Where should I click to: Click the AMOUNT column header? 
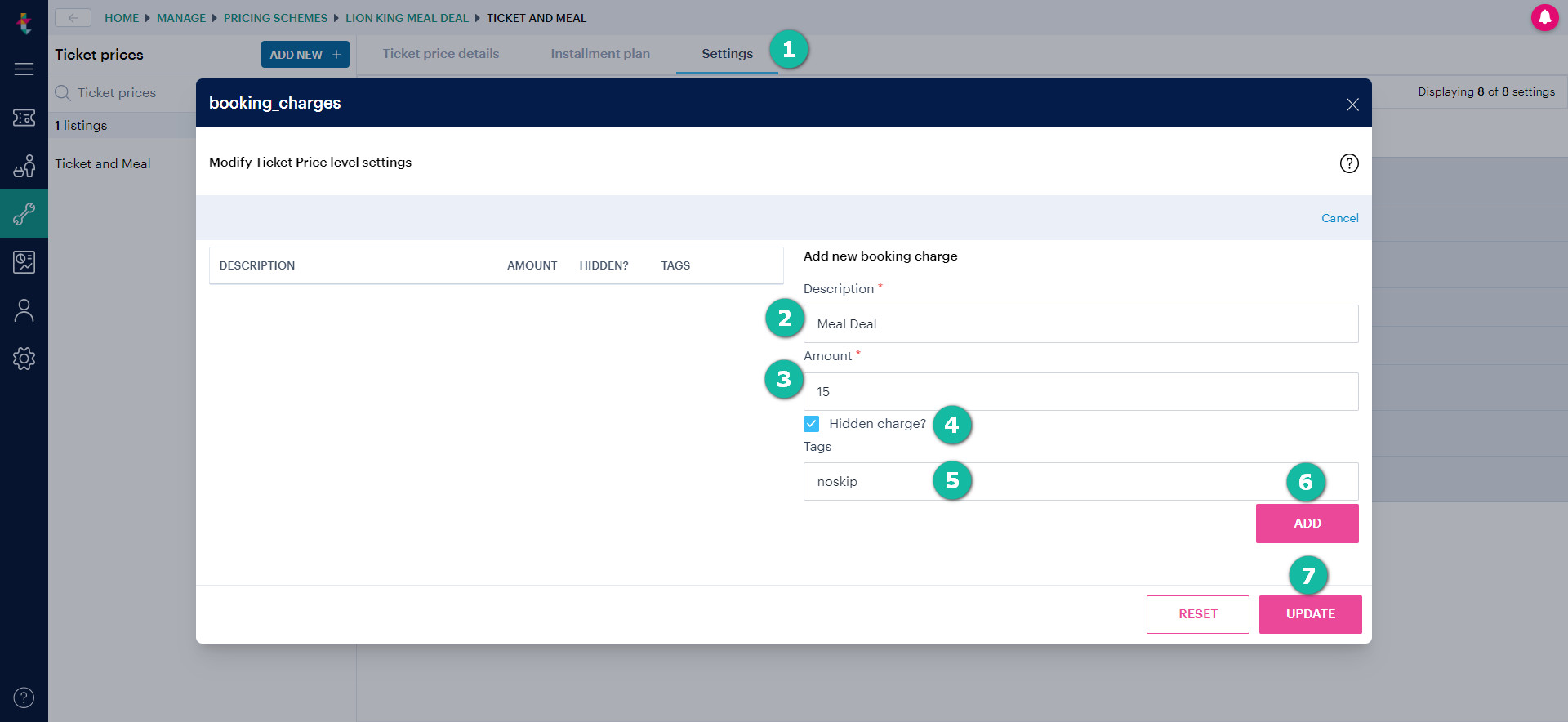(x=532, y=266)
